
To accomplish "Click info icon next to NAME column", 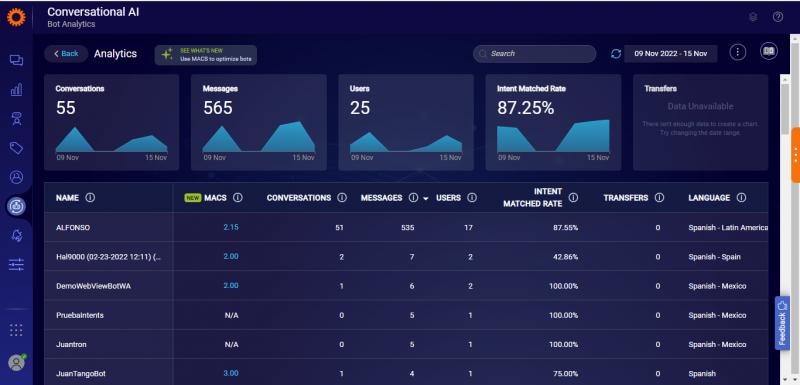I will [x=90, y=197].
